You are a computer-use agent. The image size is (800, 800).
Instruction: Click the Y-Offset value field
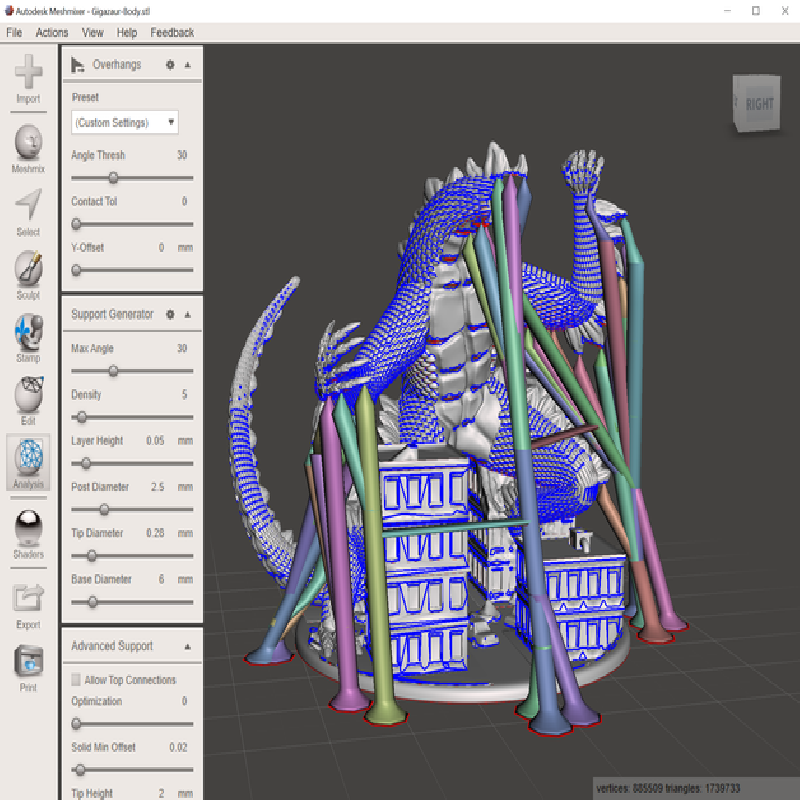[x=161, y=247]
